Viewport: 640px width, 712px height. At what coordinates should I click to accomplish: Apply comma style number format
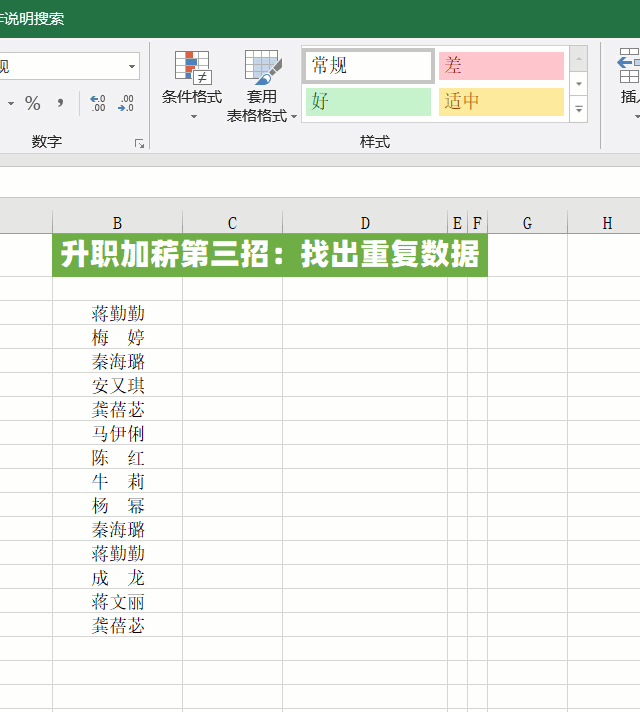pos(60,104)
